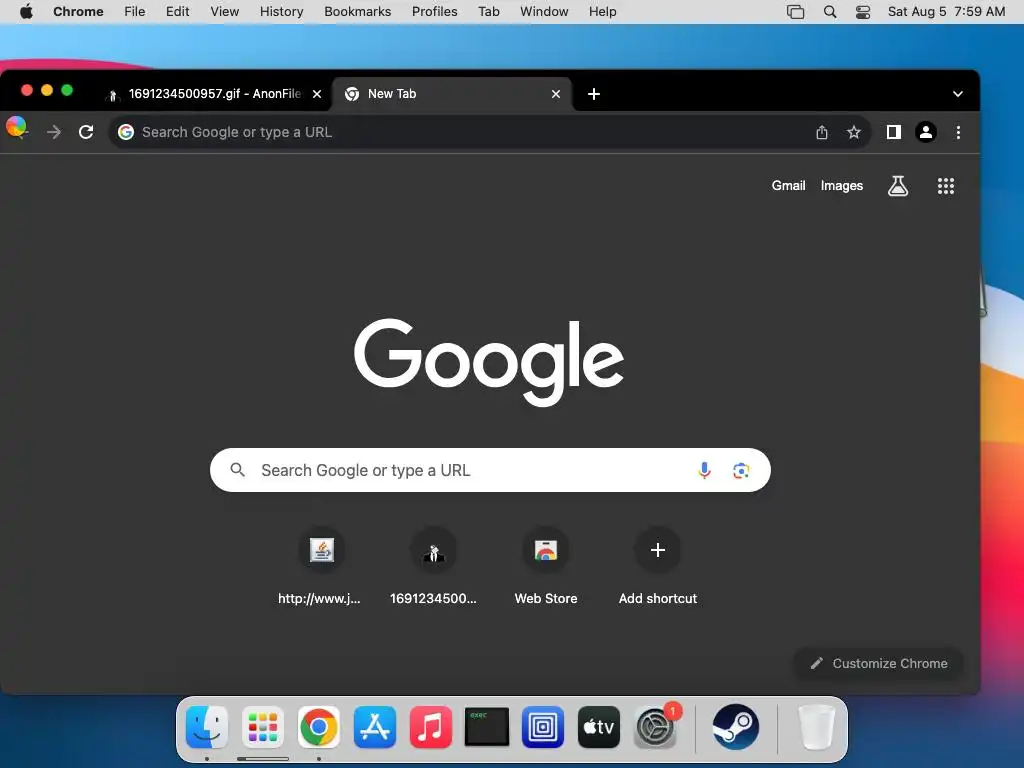This screenshot has width=1024, height=768.
Task: Open the Google apps grid
Action: point(946,186)
